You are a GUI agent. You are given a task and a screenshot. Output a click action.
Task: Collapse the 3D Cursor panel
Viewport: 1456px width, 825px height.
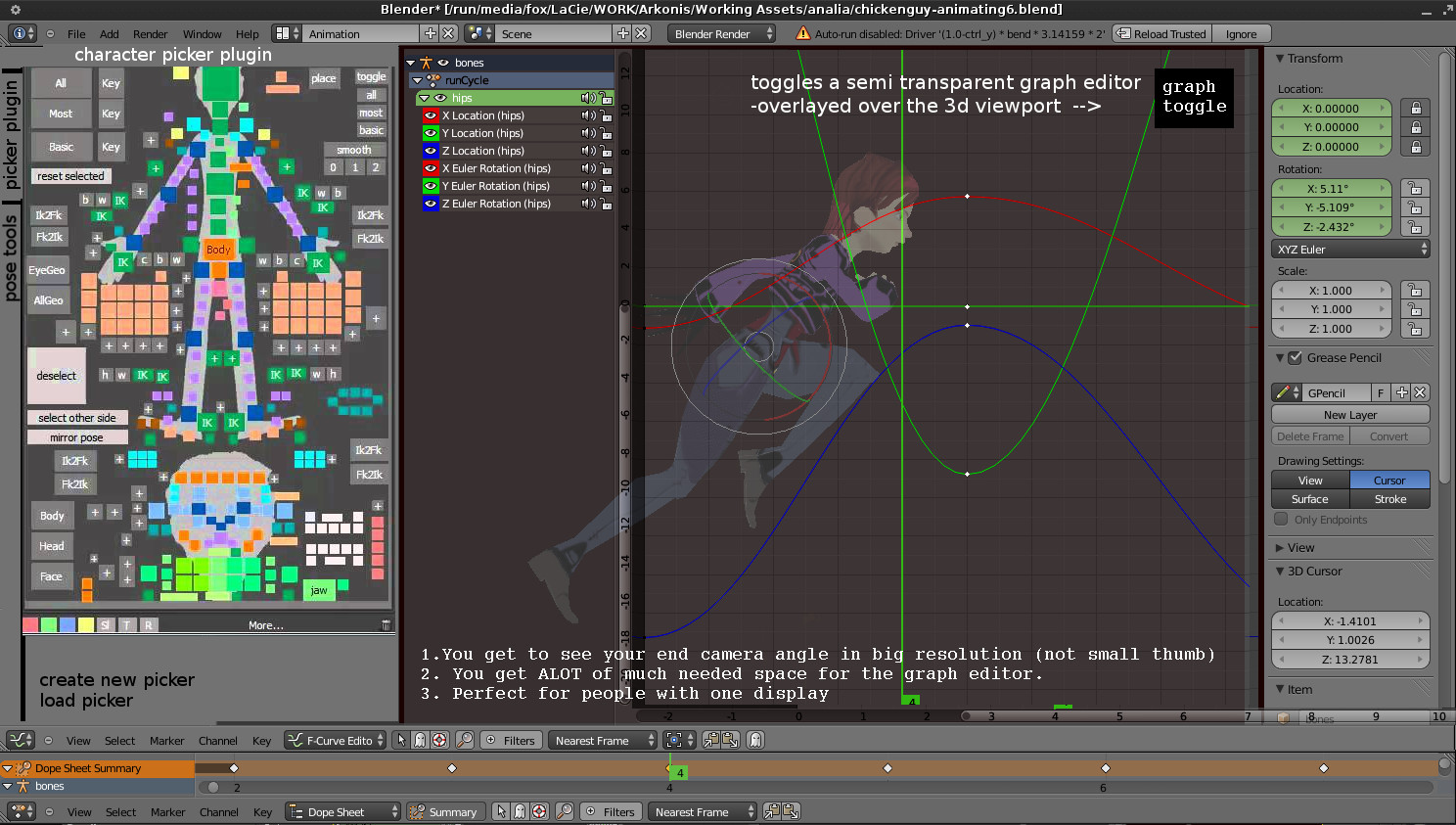1280,572
